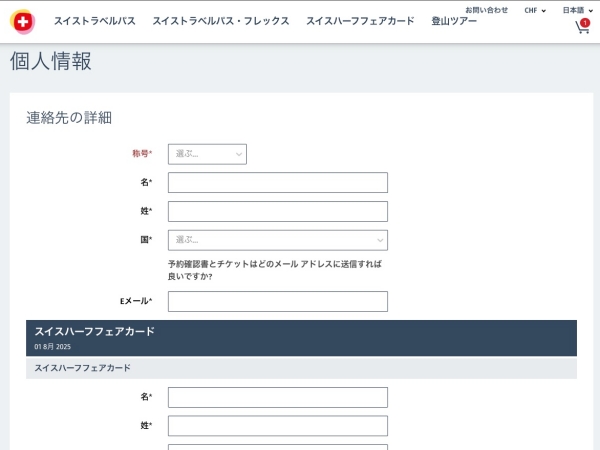Focus 姓 field under スイスハーフフェアカード section

coord(278,426)
